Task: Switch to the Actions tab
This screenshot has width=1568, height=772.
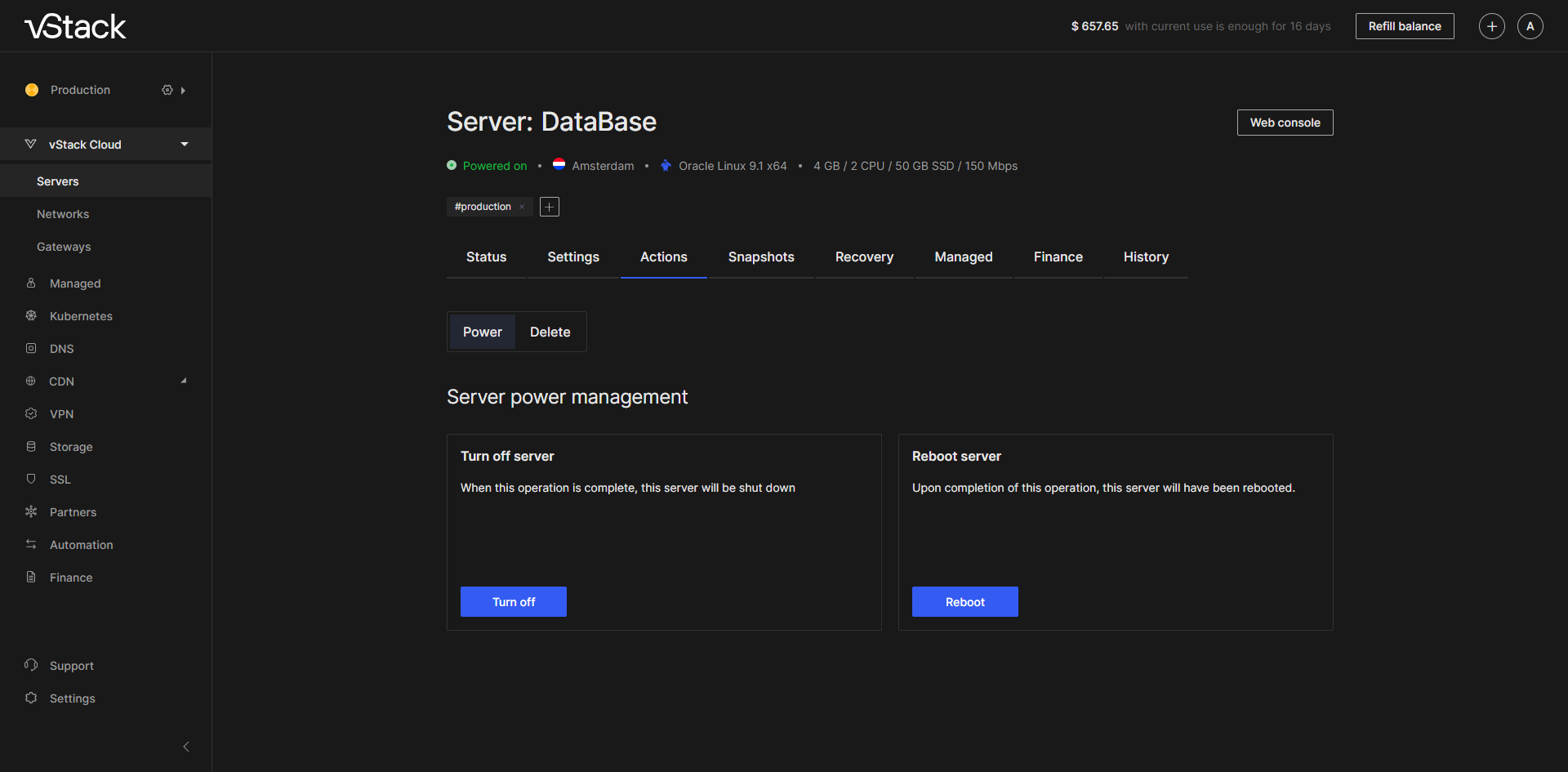Action: point(664,257)
